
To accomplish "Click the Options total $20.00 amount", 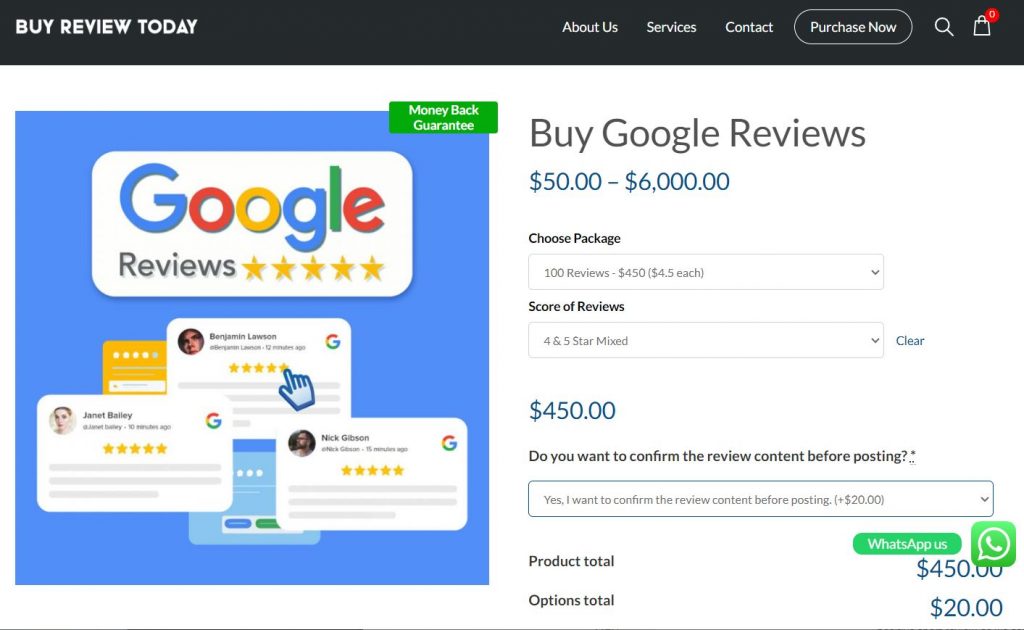I will click(967, 608).
